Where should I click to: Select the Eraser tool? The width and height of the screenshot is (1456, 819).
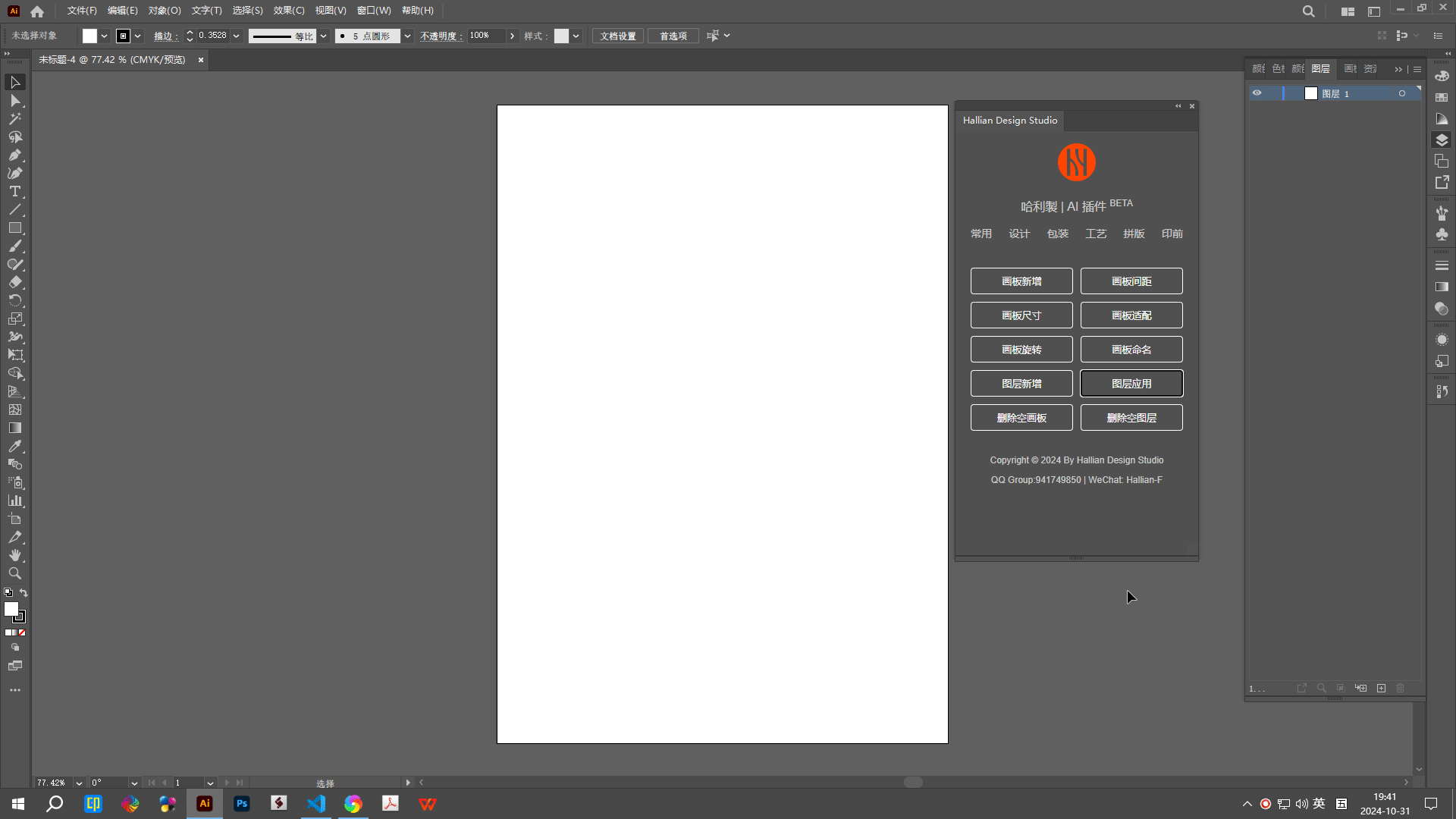click(15, 282)
